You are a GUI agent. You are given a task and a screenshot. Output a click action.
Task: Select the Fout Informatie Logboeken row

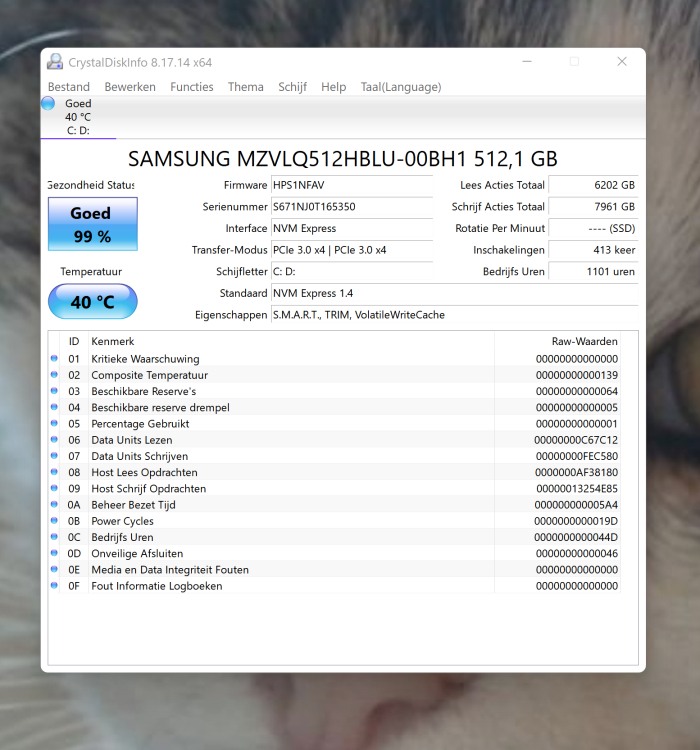point(334,586)
